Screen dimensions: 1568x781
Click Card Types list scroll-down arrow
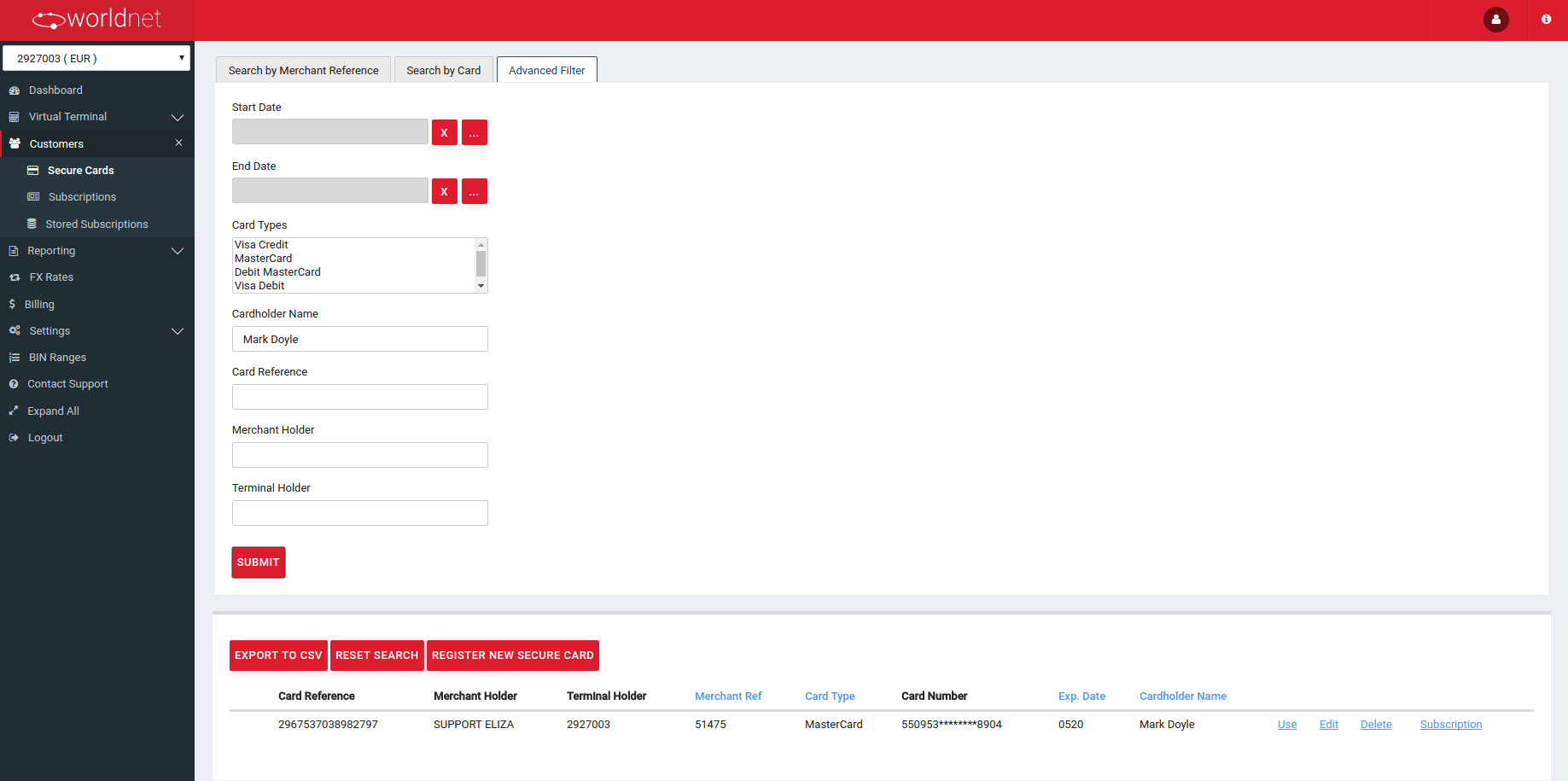point(481,286)
